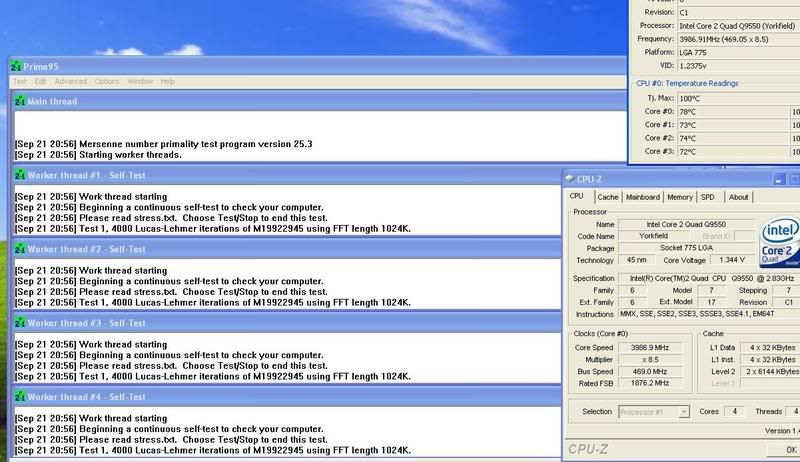This screenshot has width=800, height=462.
Task: Open the Options menu in Prime95
Action: (107, 82)
